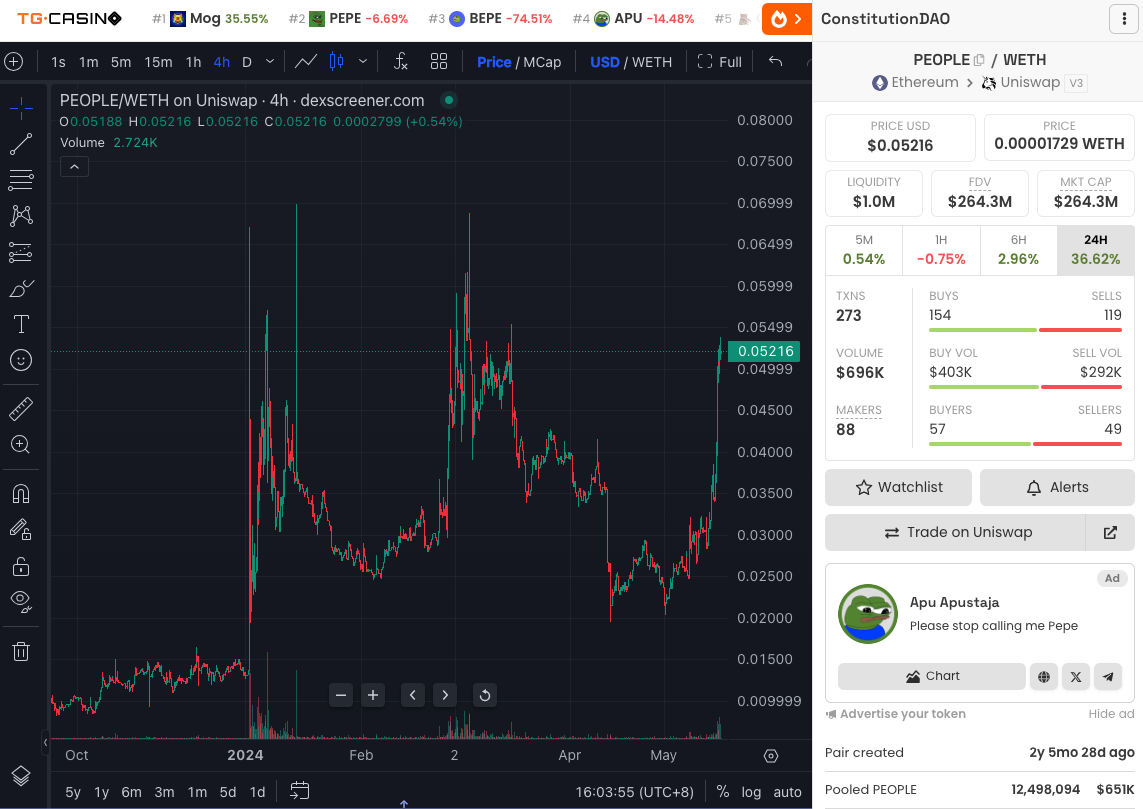Click the 1y date range shortcut
1143x809 pixels.
pyautogui.click(x=101, y=792)
